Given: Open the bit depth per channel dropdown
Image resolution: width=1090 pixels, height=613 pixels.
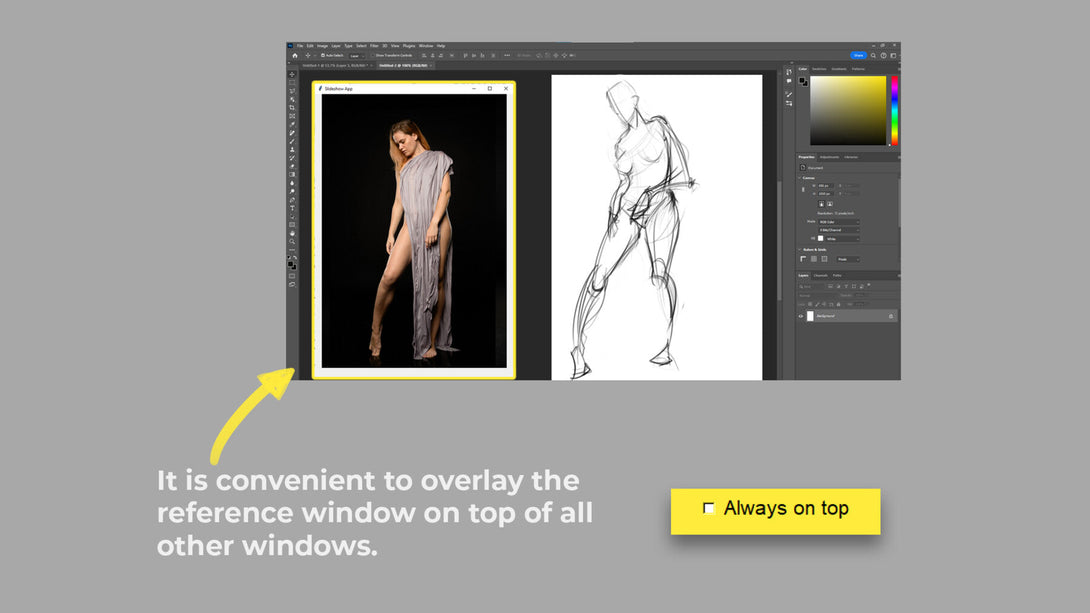Looking at the screenshot, I should click(839, 230).
